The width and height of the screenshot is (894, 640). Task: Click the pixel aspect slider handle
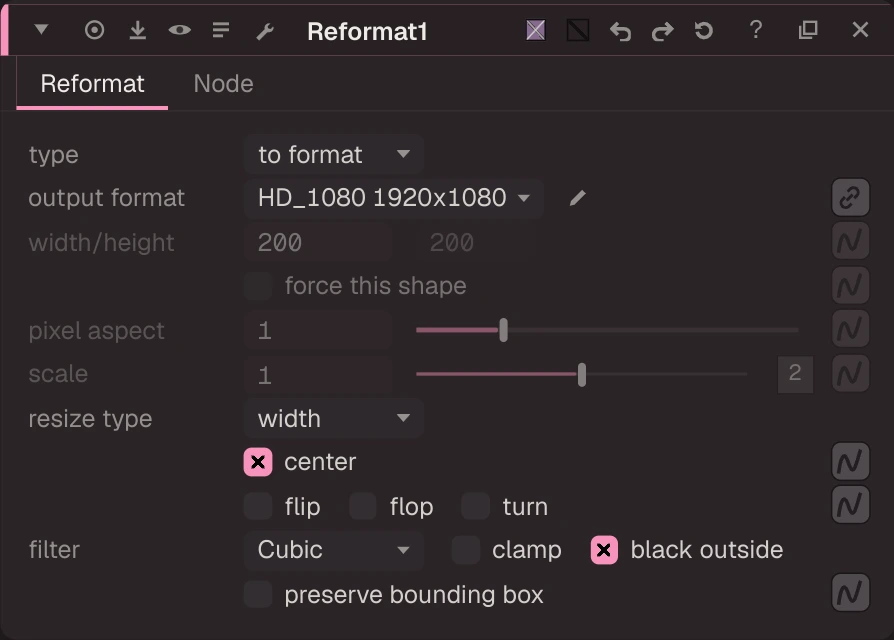coord(503,330)
